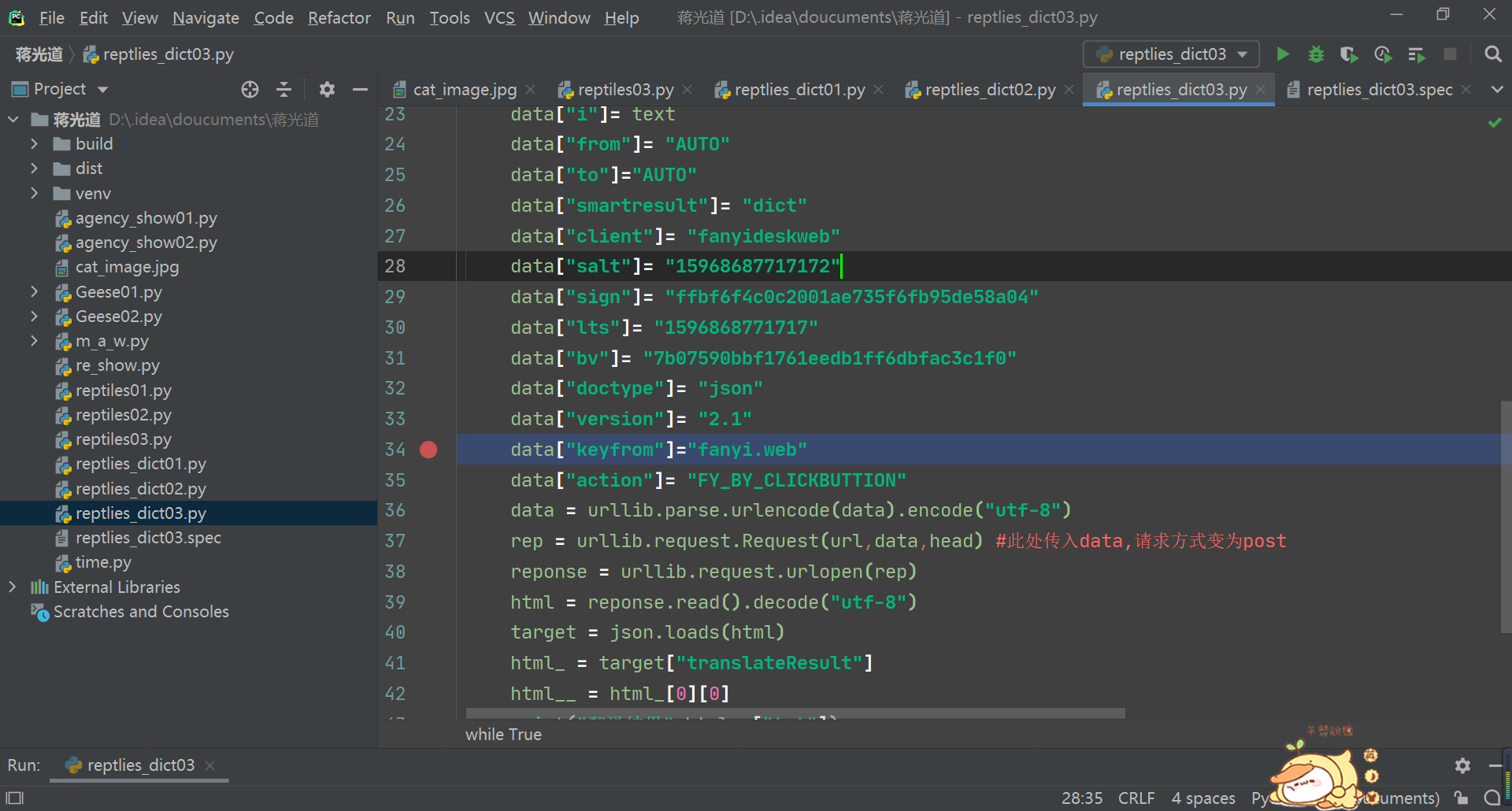
Task: Open the Refactor menu
Action: (x=339, y=17)
